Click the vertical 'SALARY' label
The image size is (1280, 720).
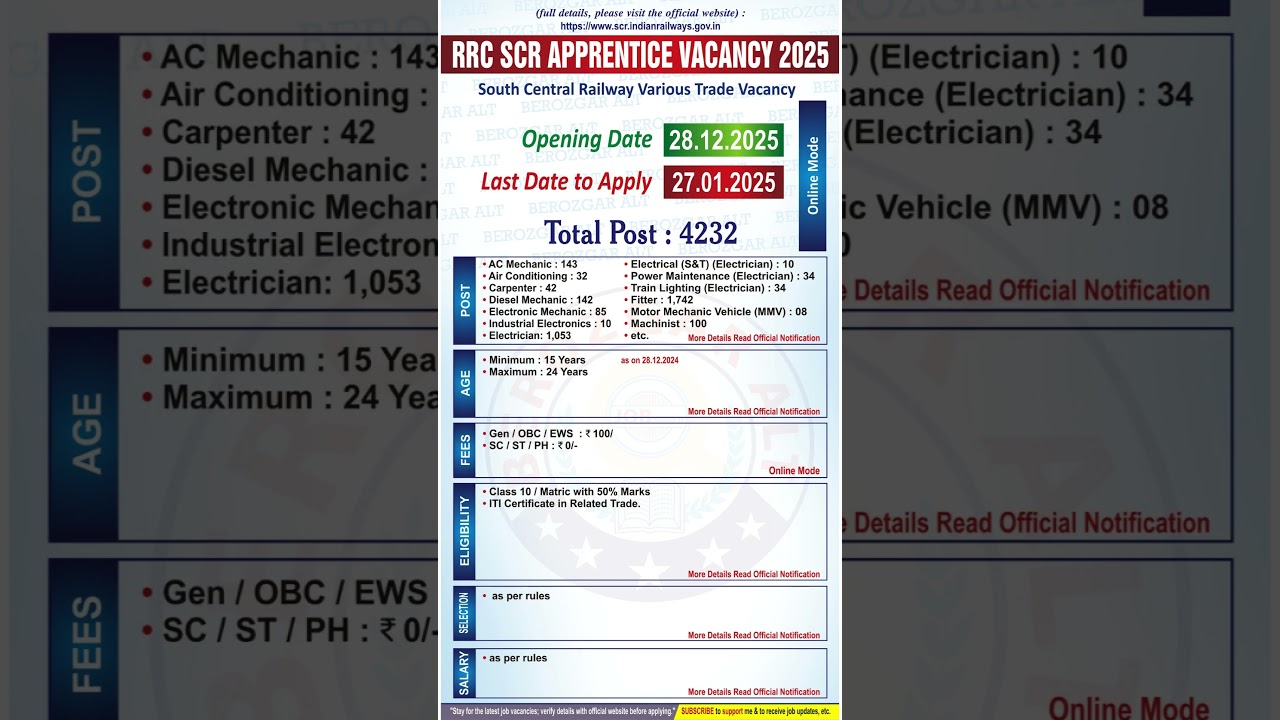coord(465,673)
